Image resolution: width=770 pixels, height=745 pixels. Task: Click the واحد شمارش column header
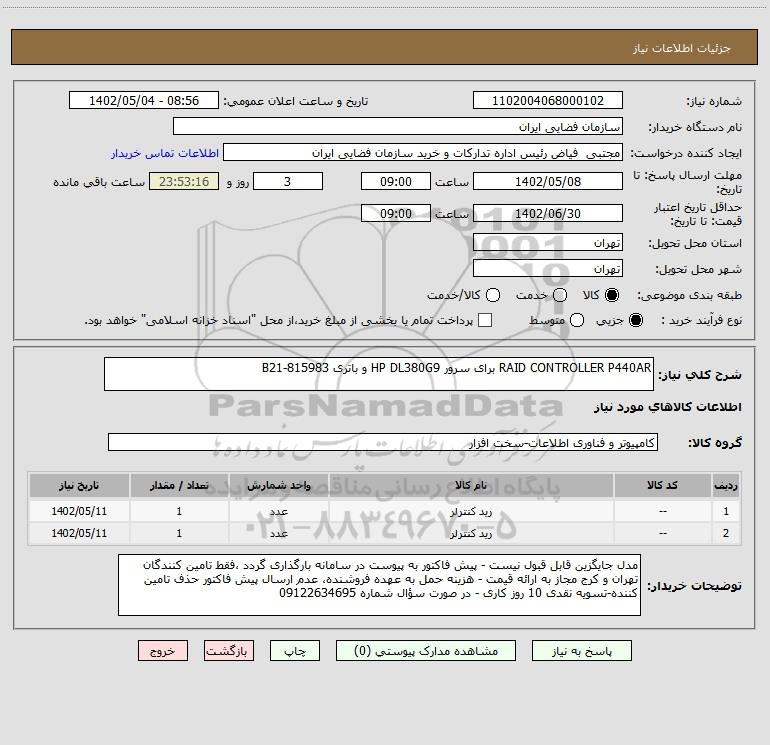point(278,485)
